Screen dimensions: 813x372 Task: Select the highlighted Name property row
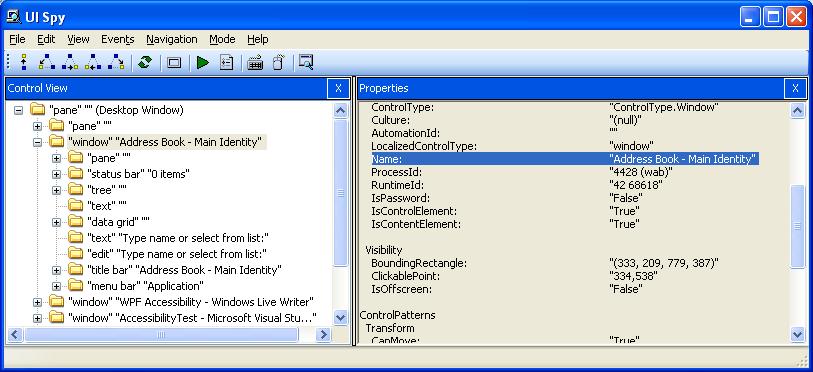click(x=565, y=159)
